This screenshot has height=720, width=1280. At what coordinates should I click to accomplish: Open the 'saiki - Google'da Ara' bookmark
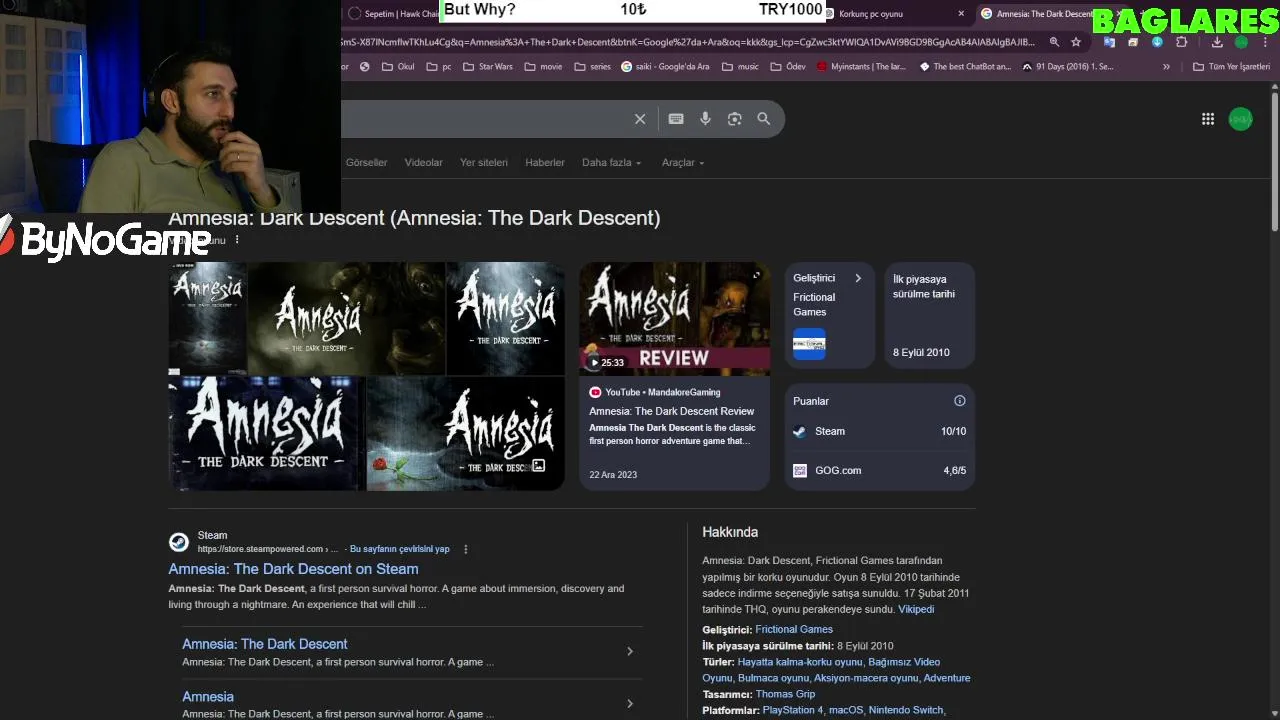tap(665, 67)
